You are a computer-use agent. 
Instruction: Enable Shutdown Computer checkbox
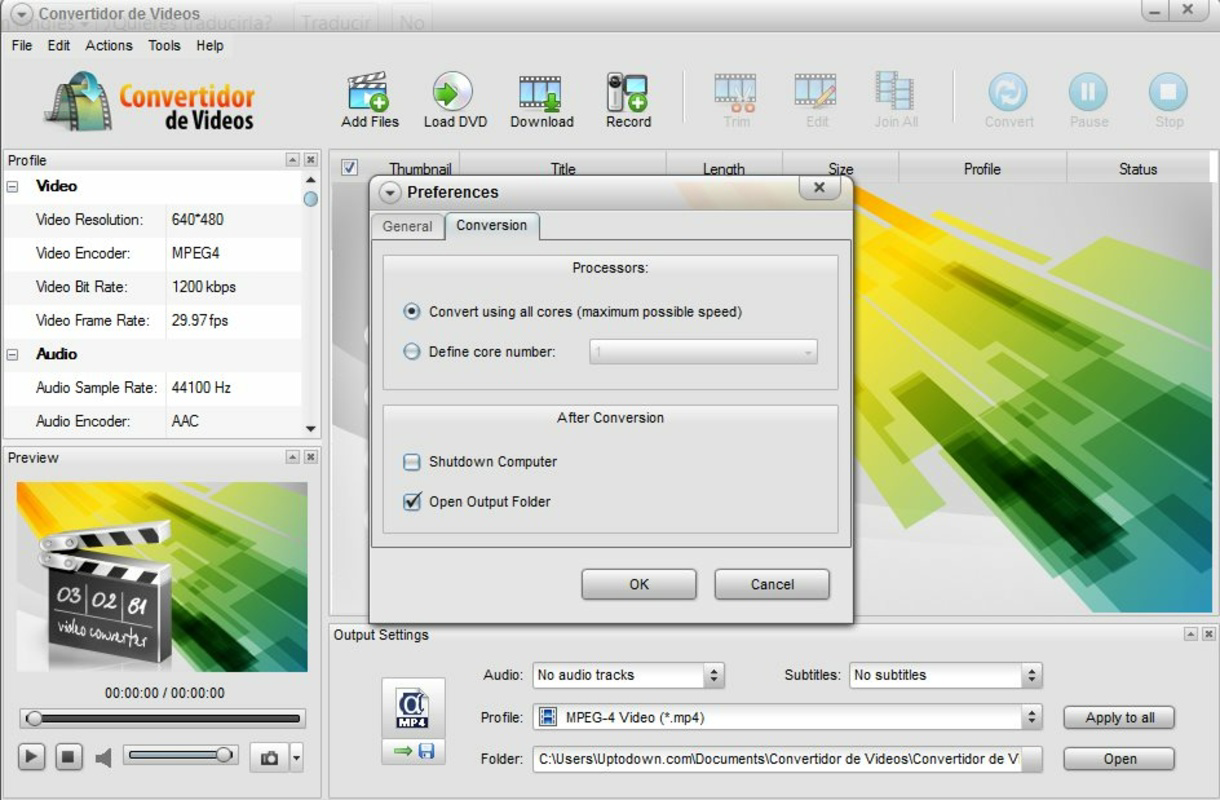coord(412,462)
